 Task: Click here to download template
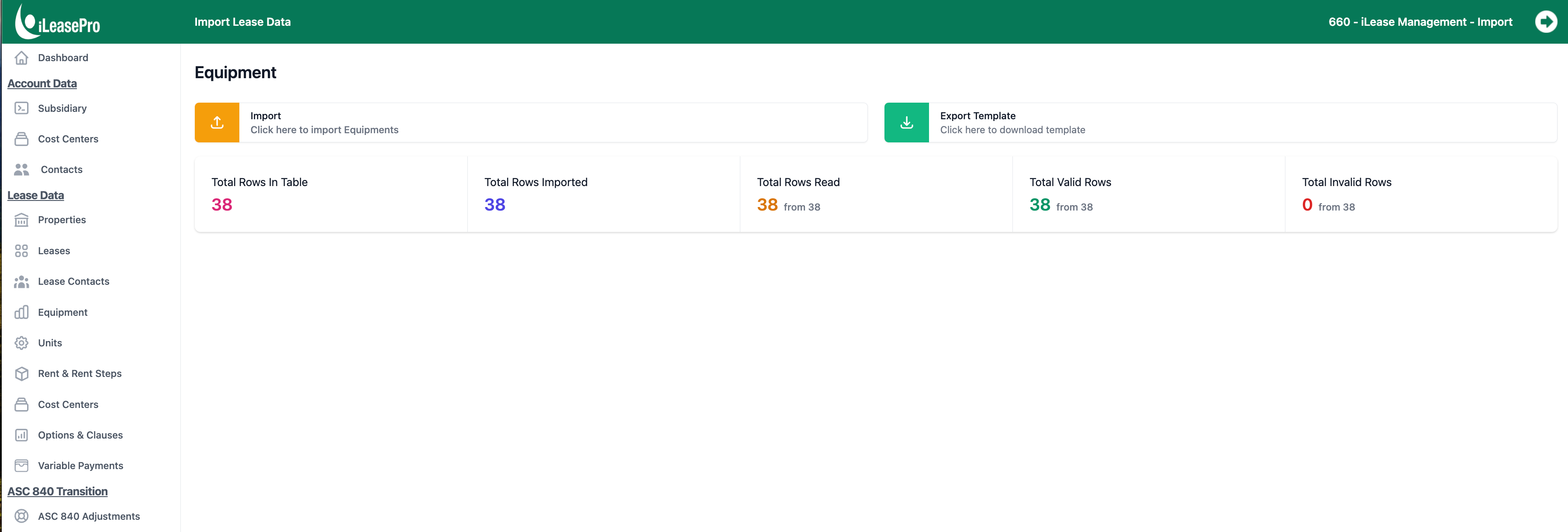[1012, 130]
